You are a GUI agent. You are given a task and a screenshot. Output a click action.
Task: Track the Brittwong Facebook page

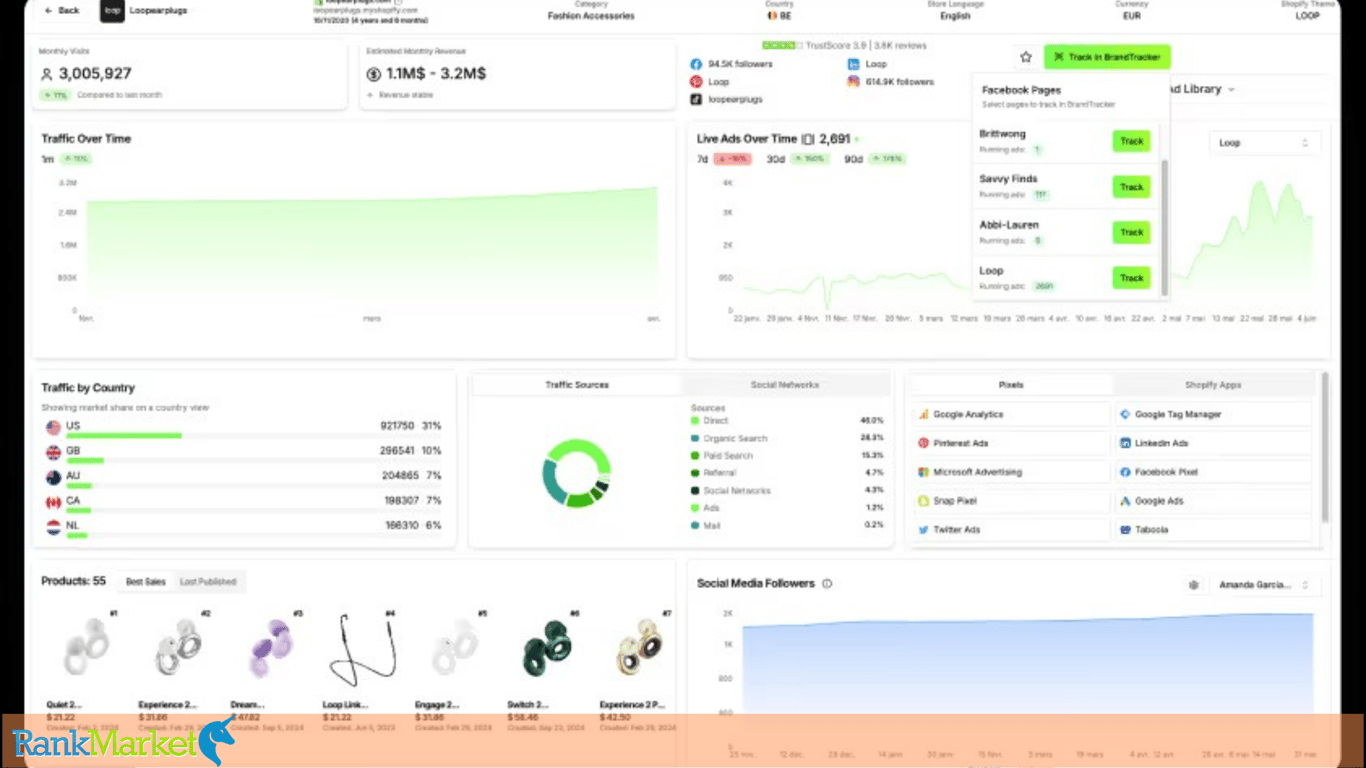tap(1131, 141)
